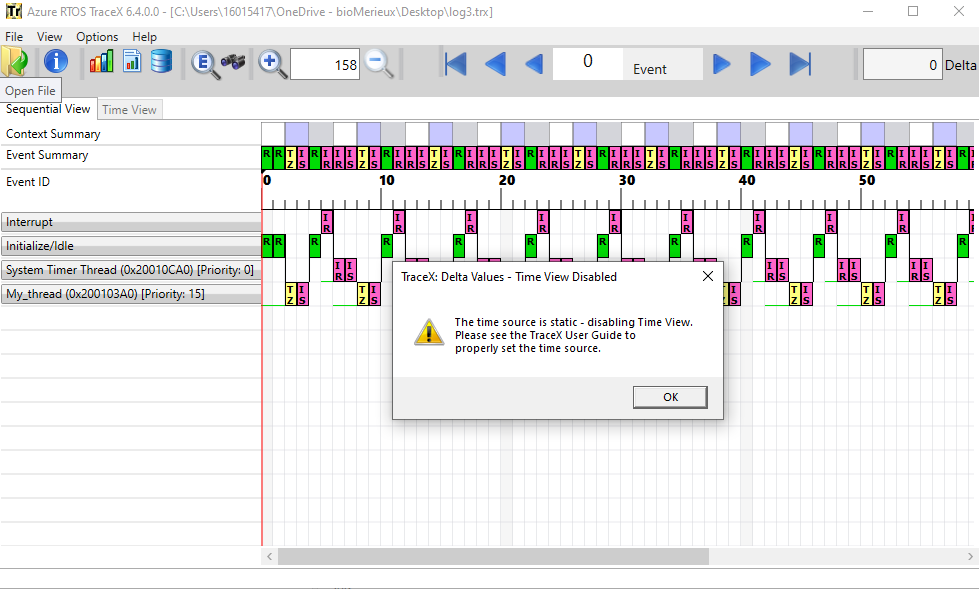Open the About info icon
The image size is (979, 589).
coord(56,62)
